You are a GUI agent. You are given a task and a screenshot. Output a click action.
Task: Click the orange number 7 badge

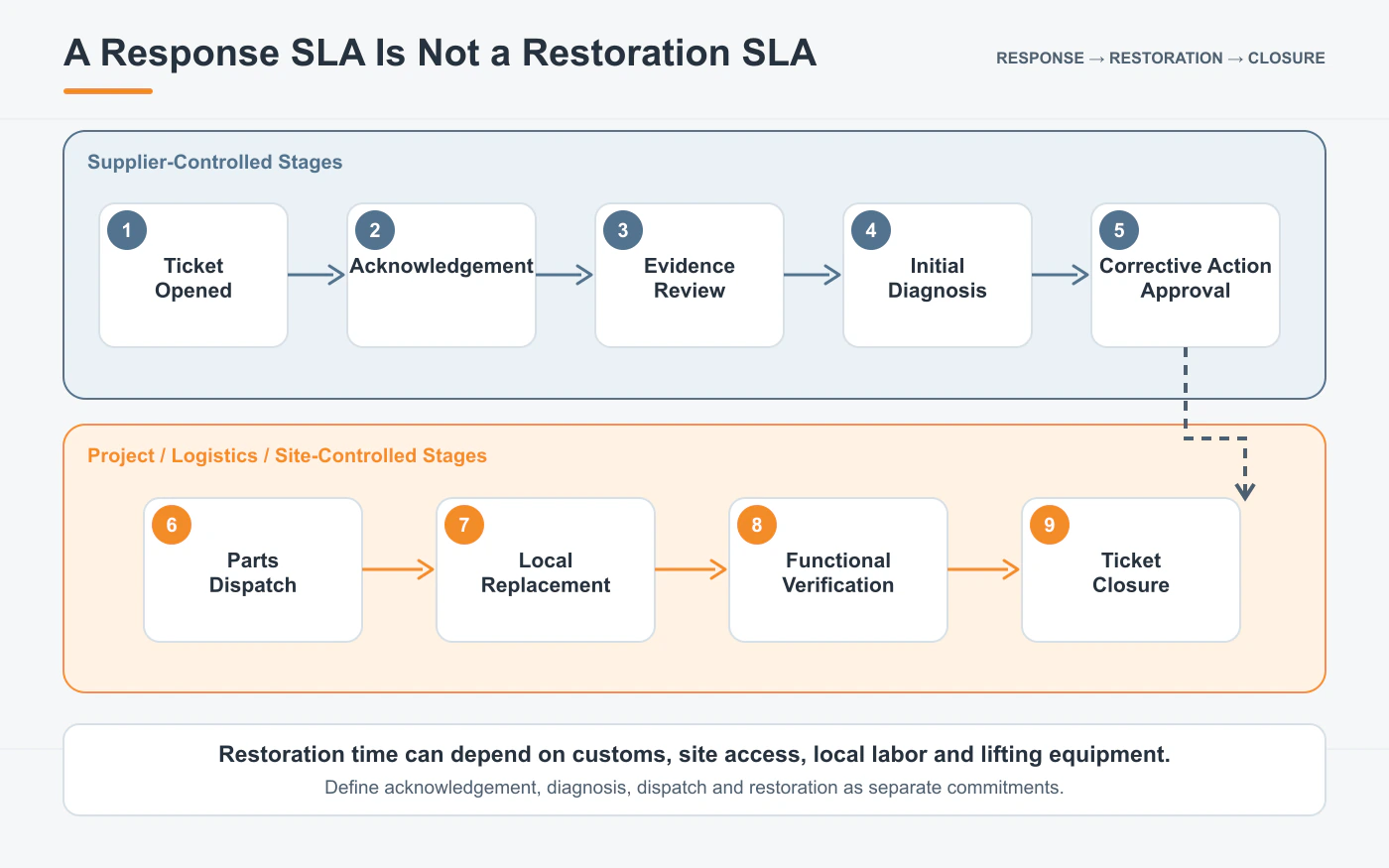coord(464,525)
